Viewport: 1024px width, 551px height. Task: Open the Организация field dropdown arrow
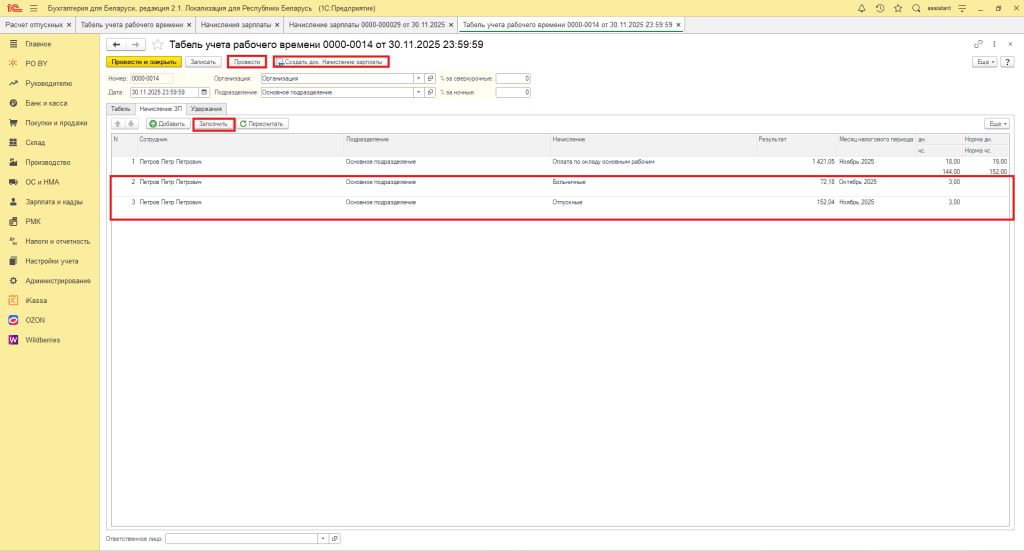tap(418, 78)
